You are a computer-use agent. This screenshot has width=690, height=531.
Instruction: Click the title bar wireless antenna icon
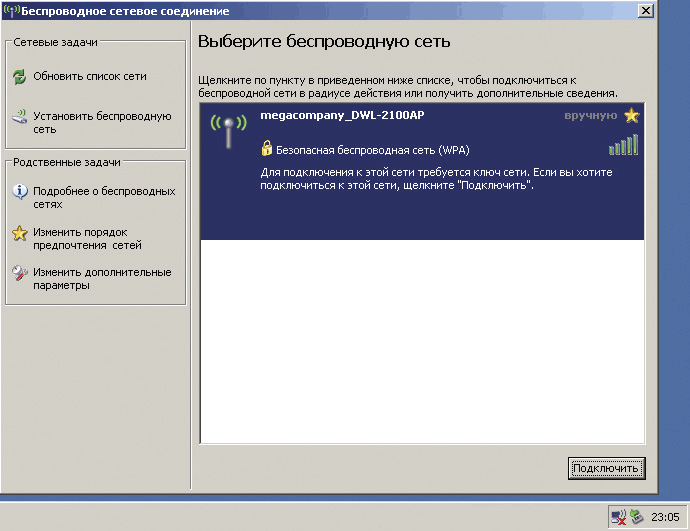[x=11, y=10]
